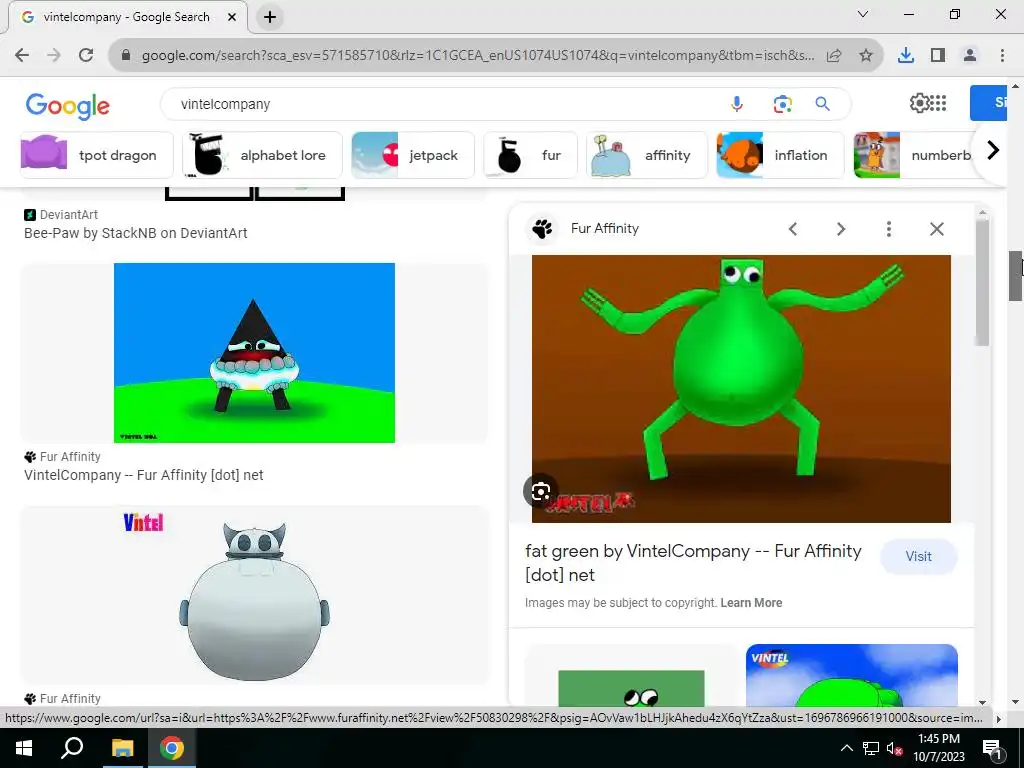Filter by alphabet lore chip

263,155
